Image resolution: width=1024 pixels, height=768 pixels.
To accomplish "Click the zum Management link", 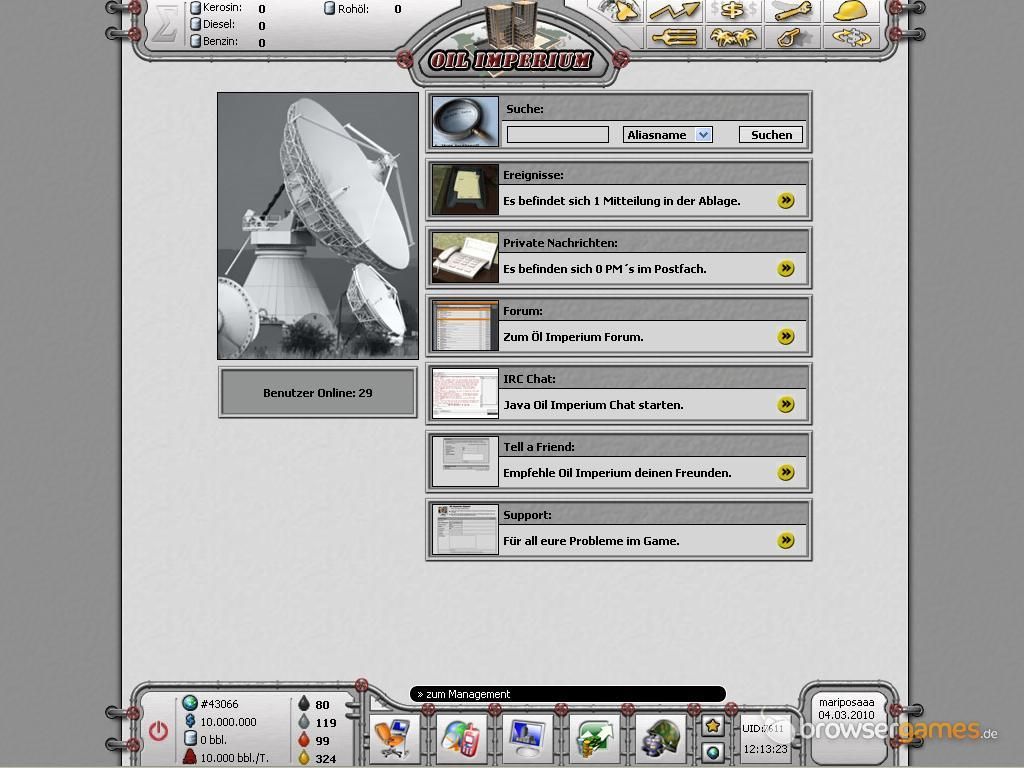I will click(x=468, y=694).
